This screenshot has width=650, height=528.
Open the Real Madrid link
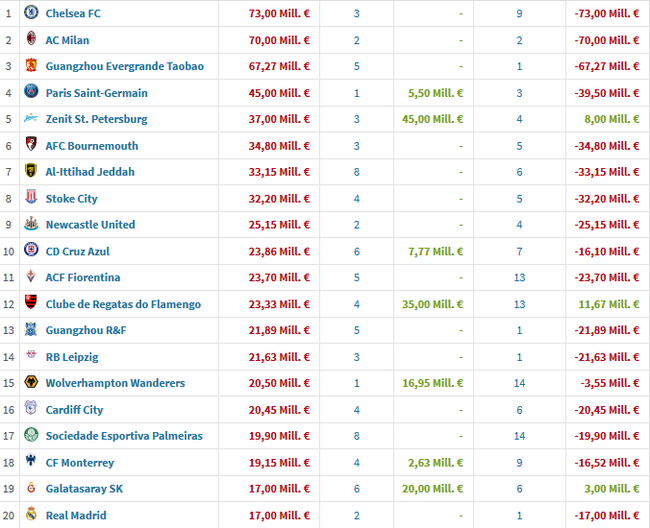tap(76, 516)
